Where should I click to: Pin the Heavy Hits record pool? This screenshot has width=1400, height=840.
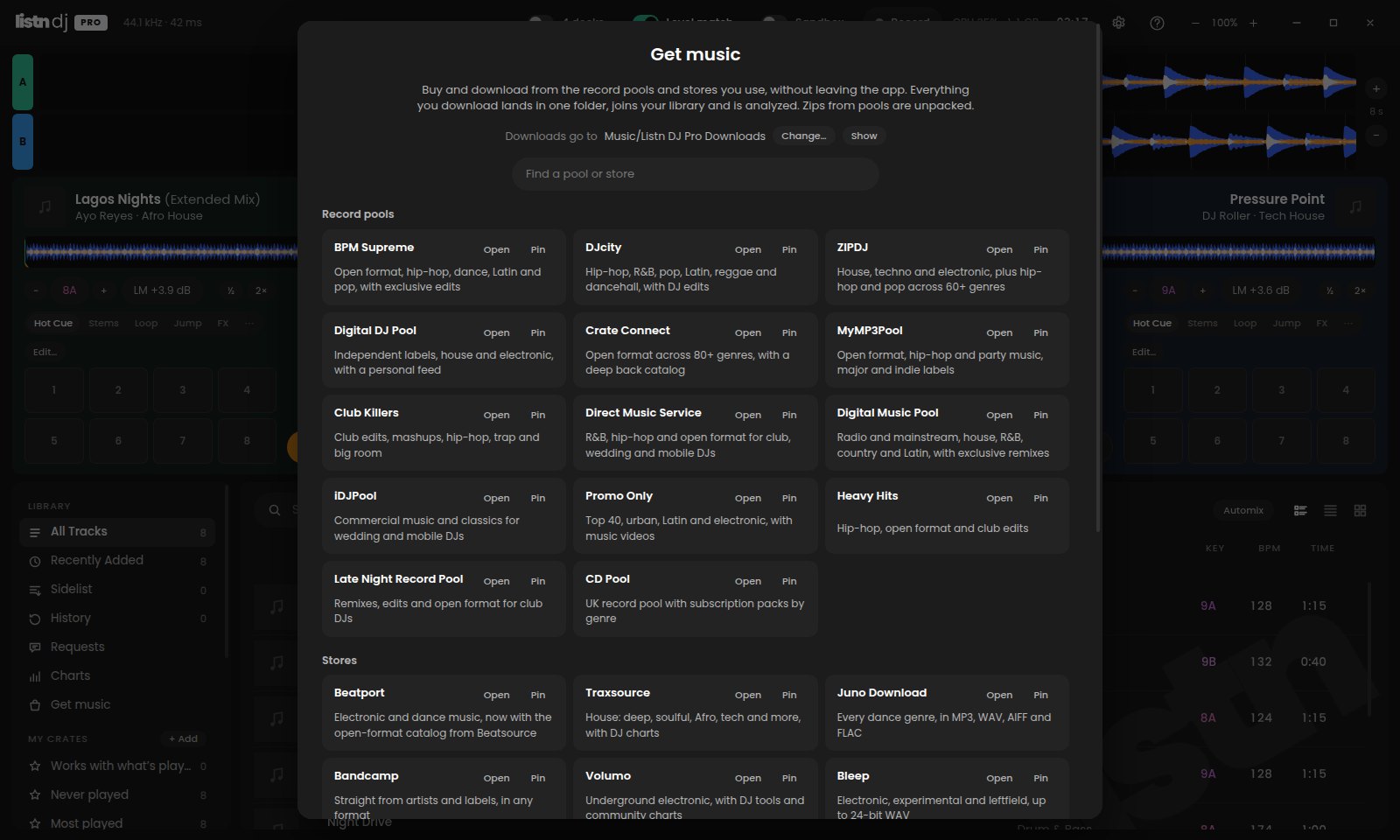[1040, 498]
